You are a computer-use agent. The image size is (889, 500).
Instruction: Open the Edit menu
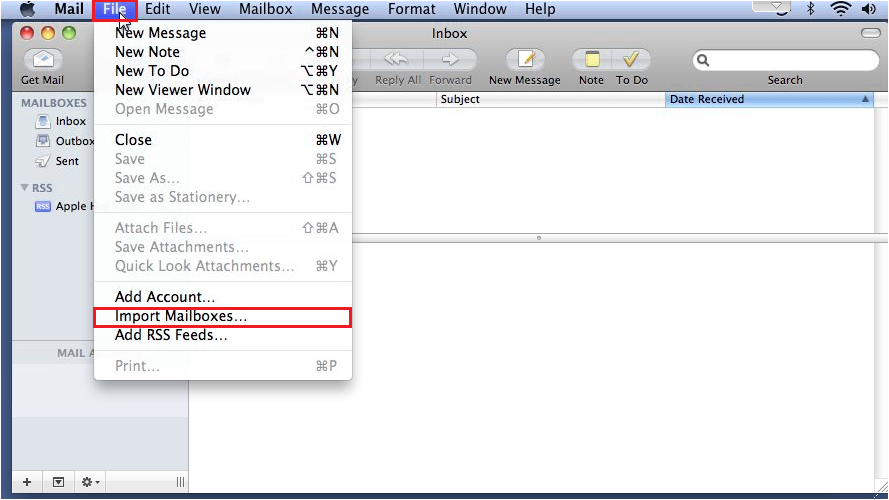[158, 9]
